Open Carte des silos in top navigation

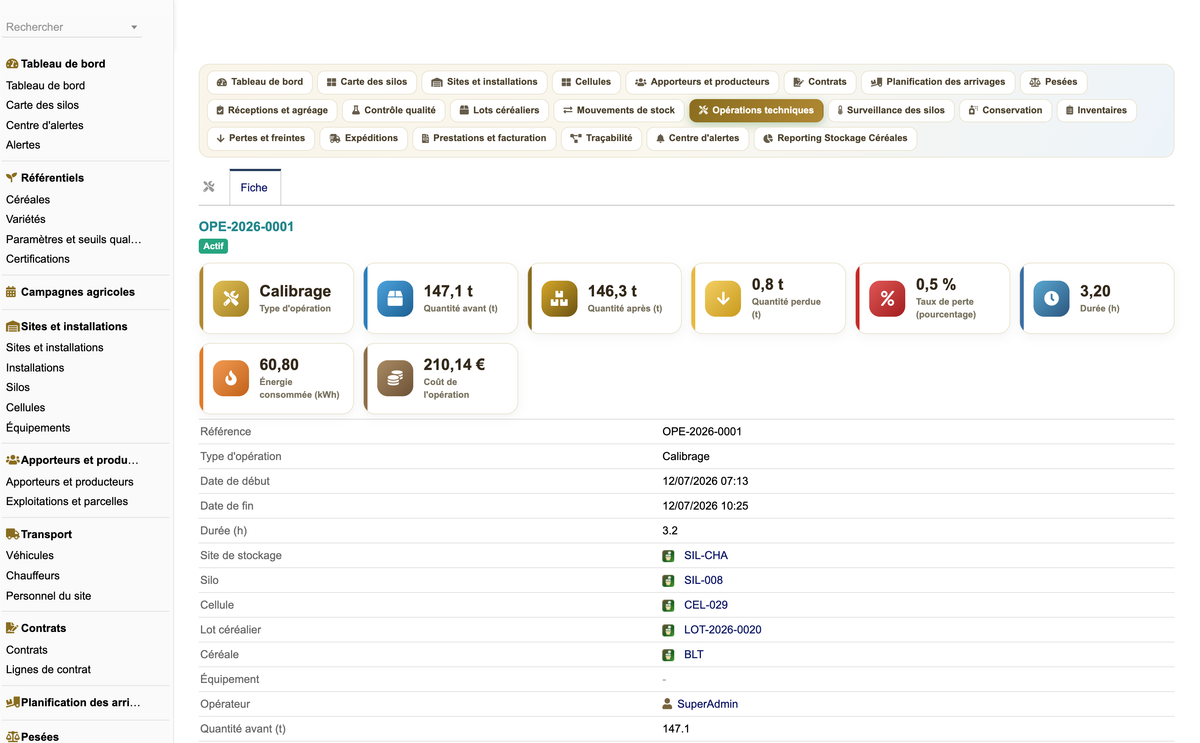[x=367, y=82]
